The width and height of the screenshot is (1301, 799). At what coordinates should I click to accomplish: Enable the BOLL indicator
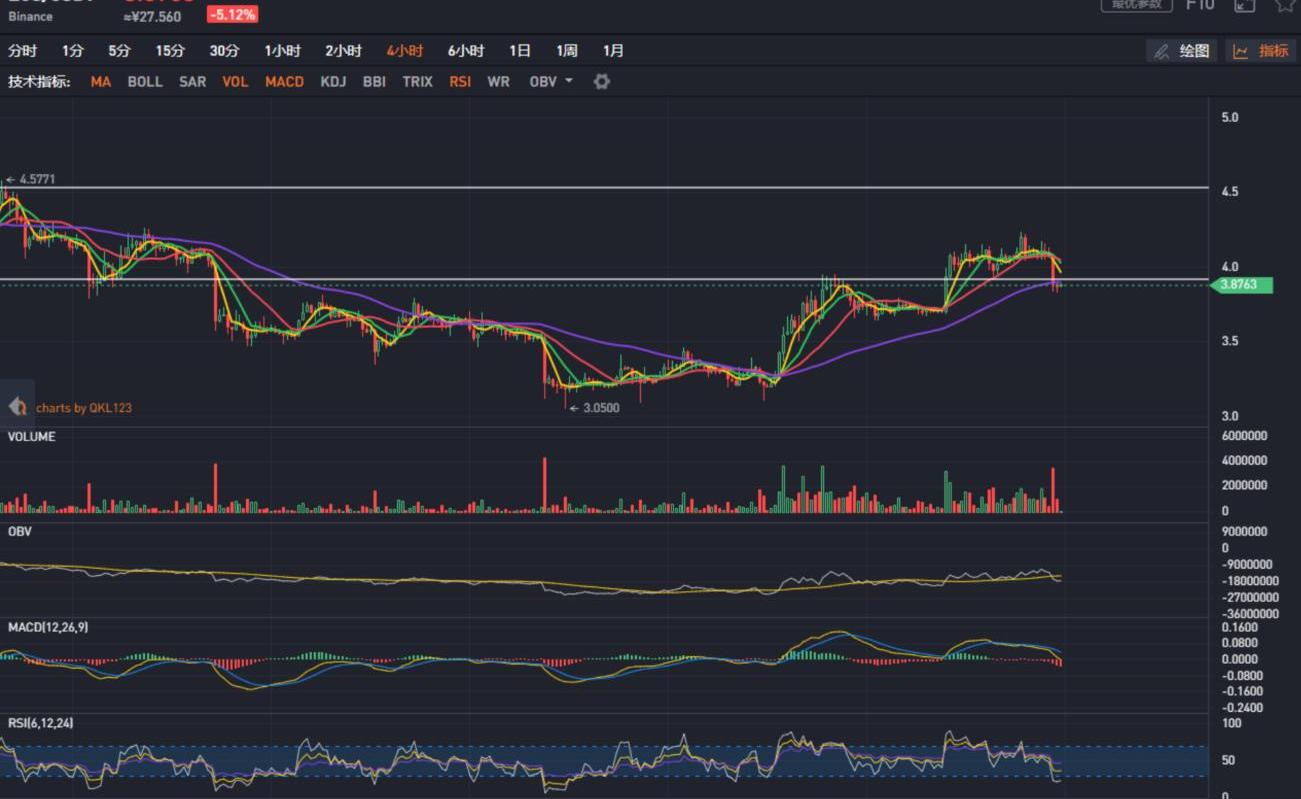point(145,82)
